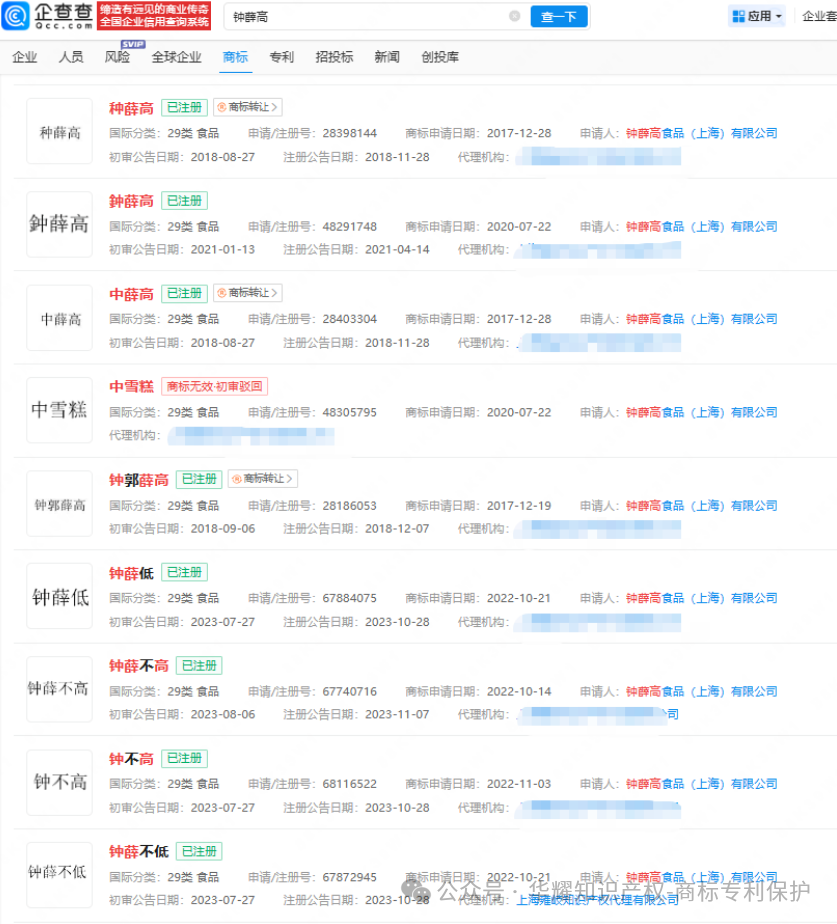This screenshot has width=837, height=924.
Task: Open the 钟不高 trademark image
Action: 60,783
